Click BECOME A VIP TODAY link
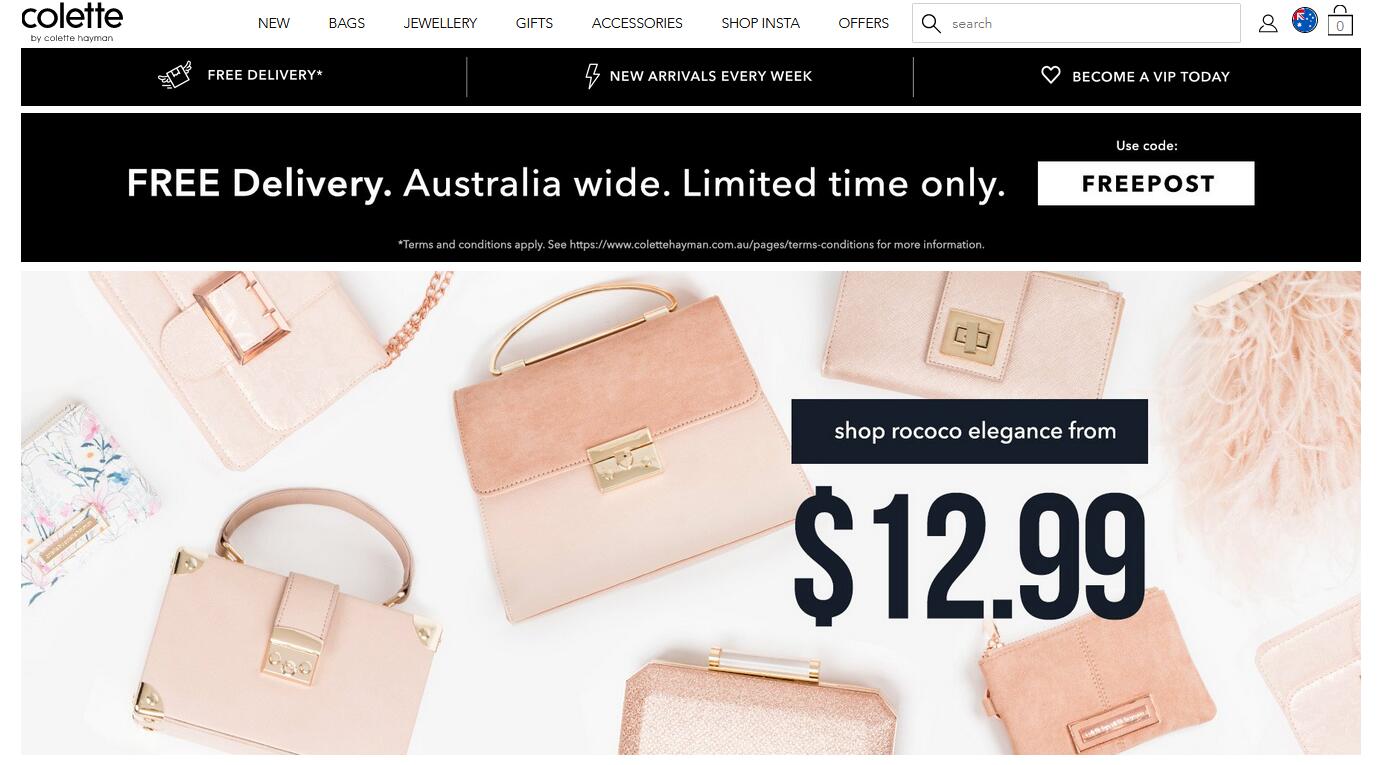Screen dimensions: 1378x765 (1151, 76)
